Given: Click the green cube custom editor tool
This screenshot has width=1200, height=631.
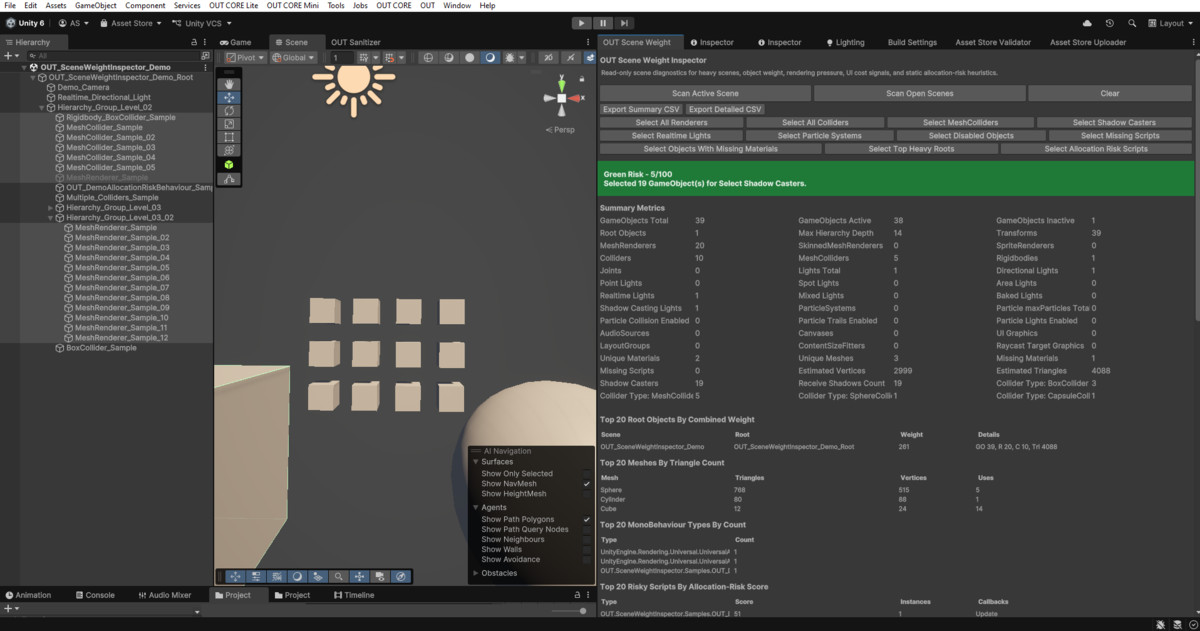Looking at the screenshot, I should coord(229,164).
